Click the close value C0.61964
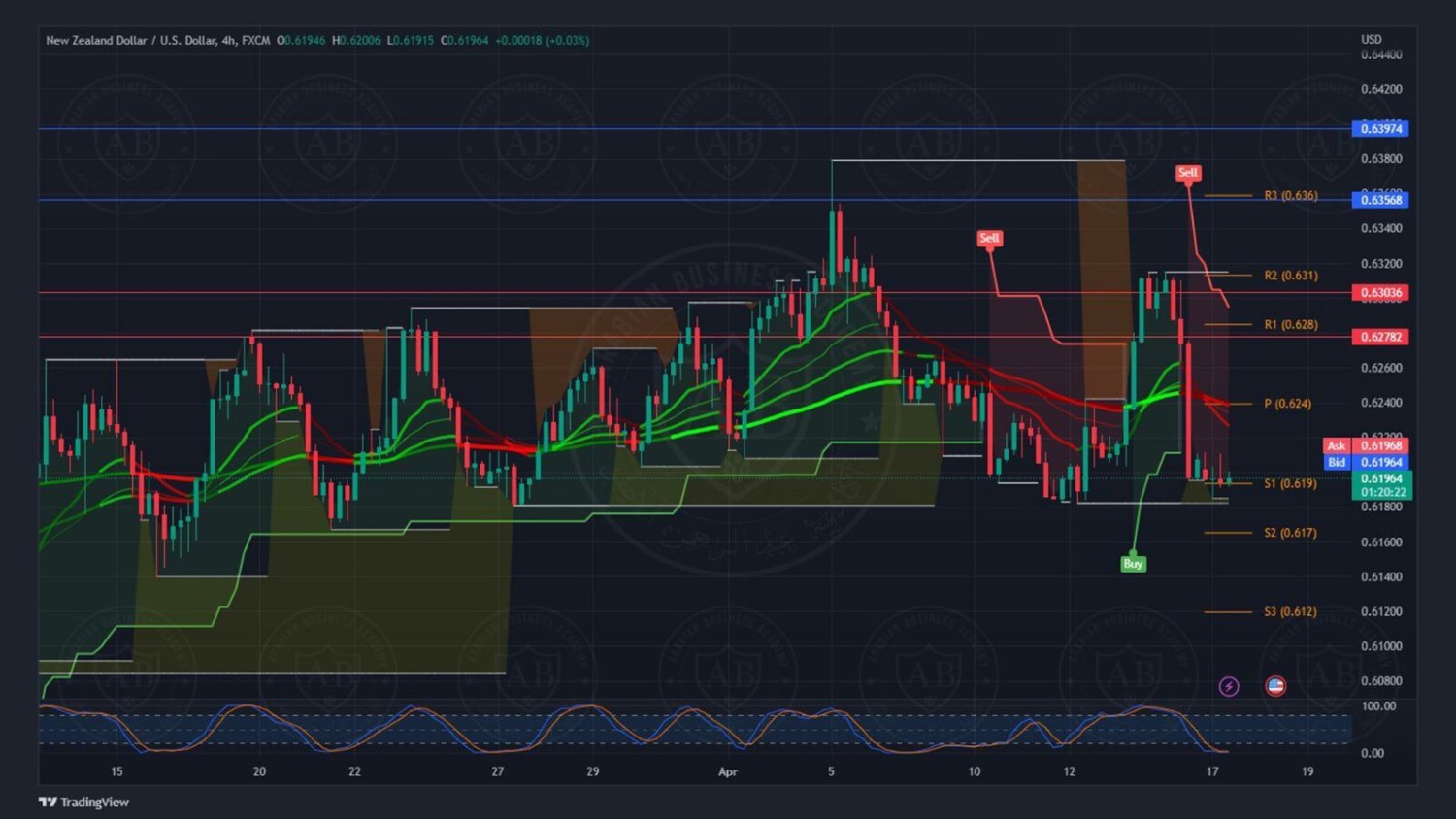Image resolution: width=1456 pixels, height=819 pixels. tap(465, 40)
